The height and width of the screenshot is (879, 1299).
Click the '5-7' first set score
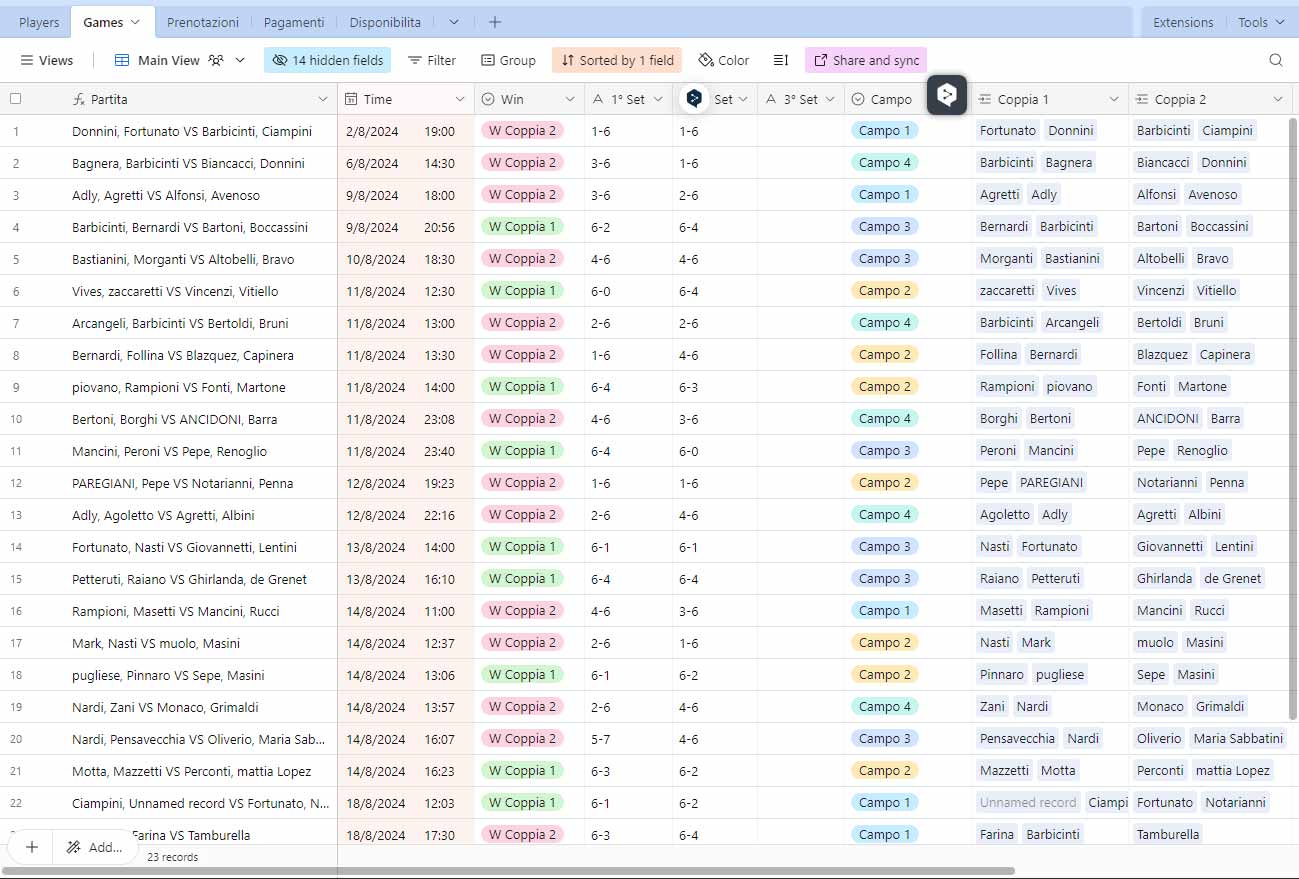(x=601, y=739)
